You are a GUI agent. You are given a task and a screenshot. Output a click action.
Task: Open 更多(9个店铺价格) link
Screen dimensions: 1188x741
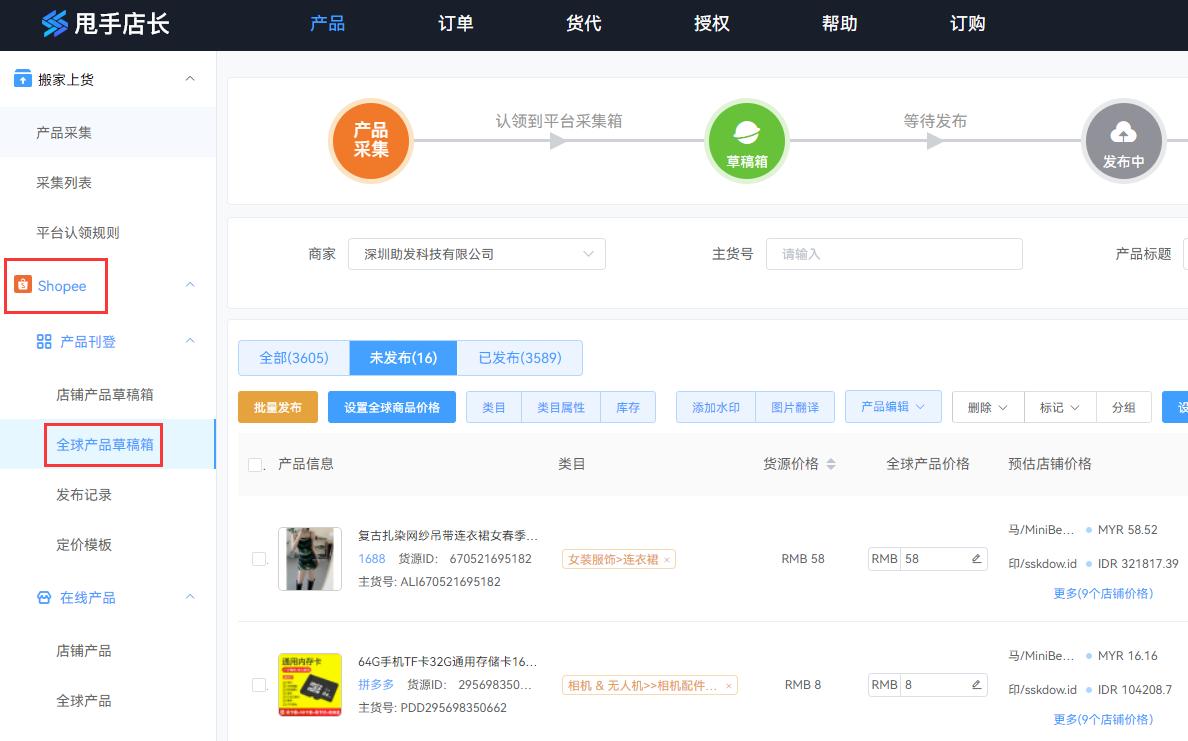click(x=1103, y=593)
